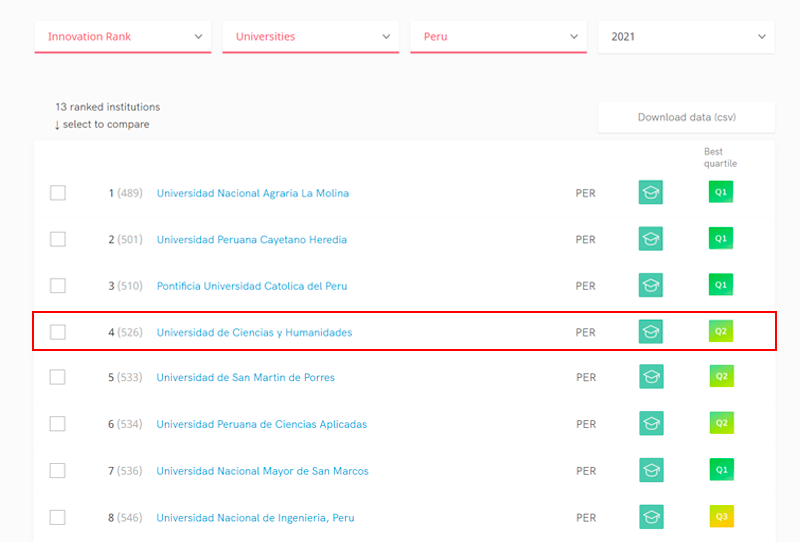Click PER country code in La Molina row
This screenshot has height=542, width=800.
pyautogui.click(x=585, y=193)
